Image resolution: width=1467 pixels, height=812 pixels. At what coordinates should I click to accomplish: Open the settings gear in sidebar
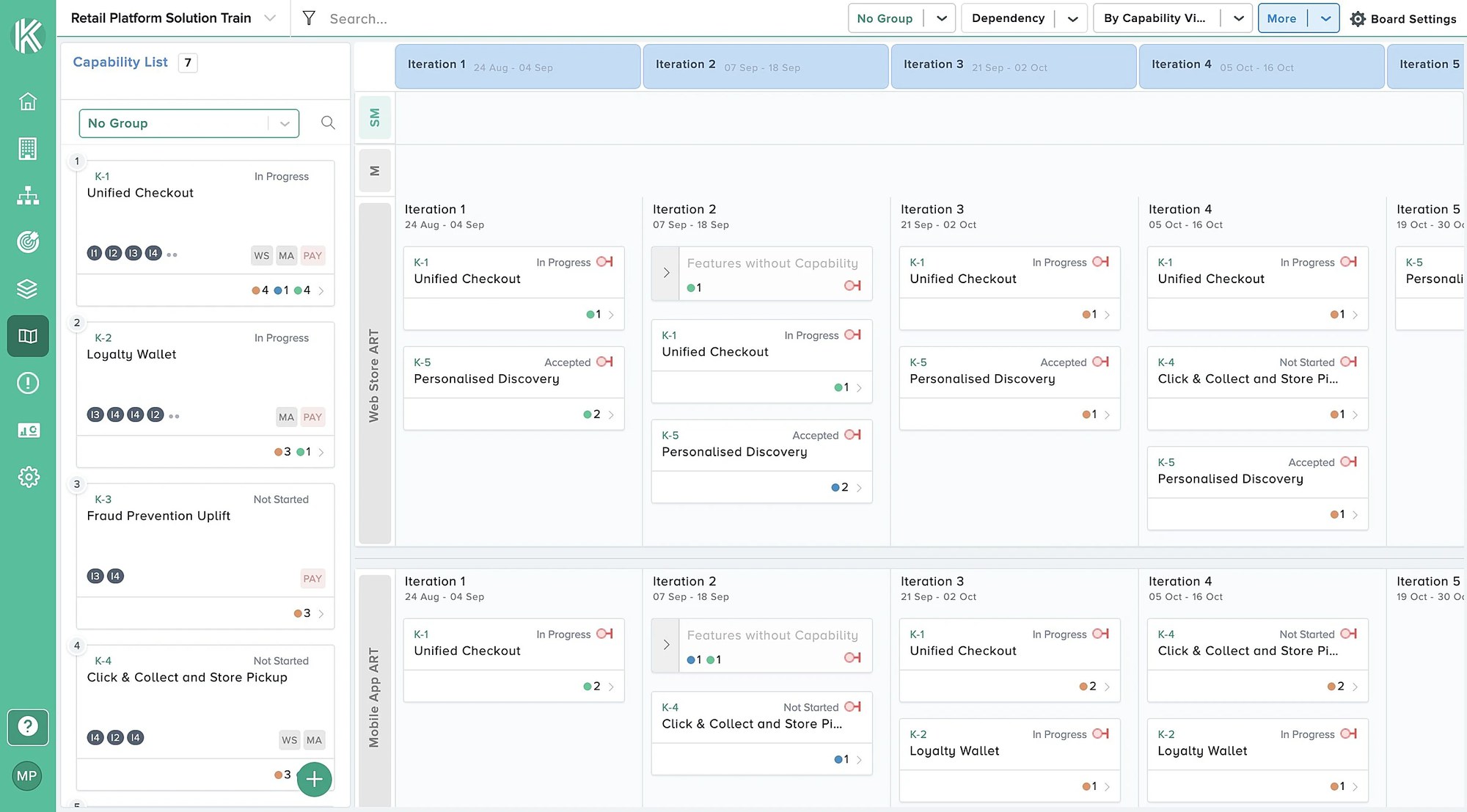click(x=28, y=477)
